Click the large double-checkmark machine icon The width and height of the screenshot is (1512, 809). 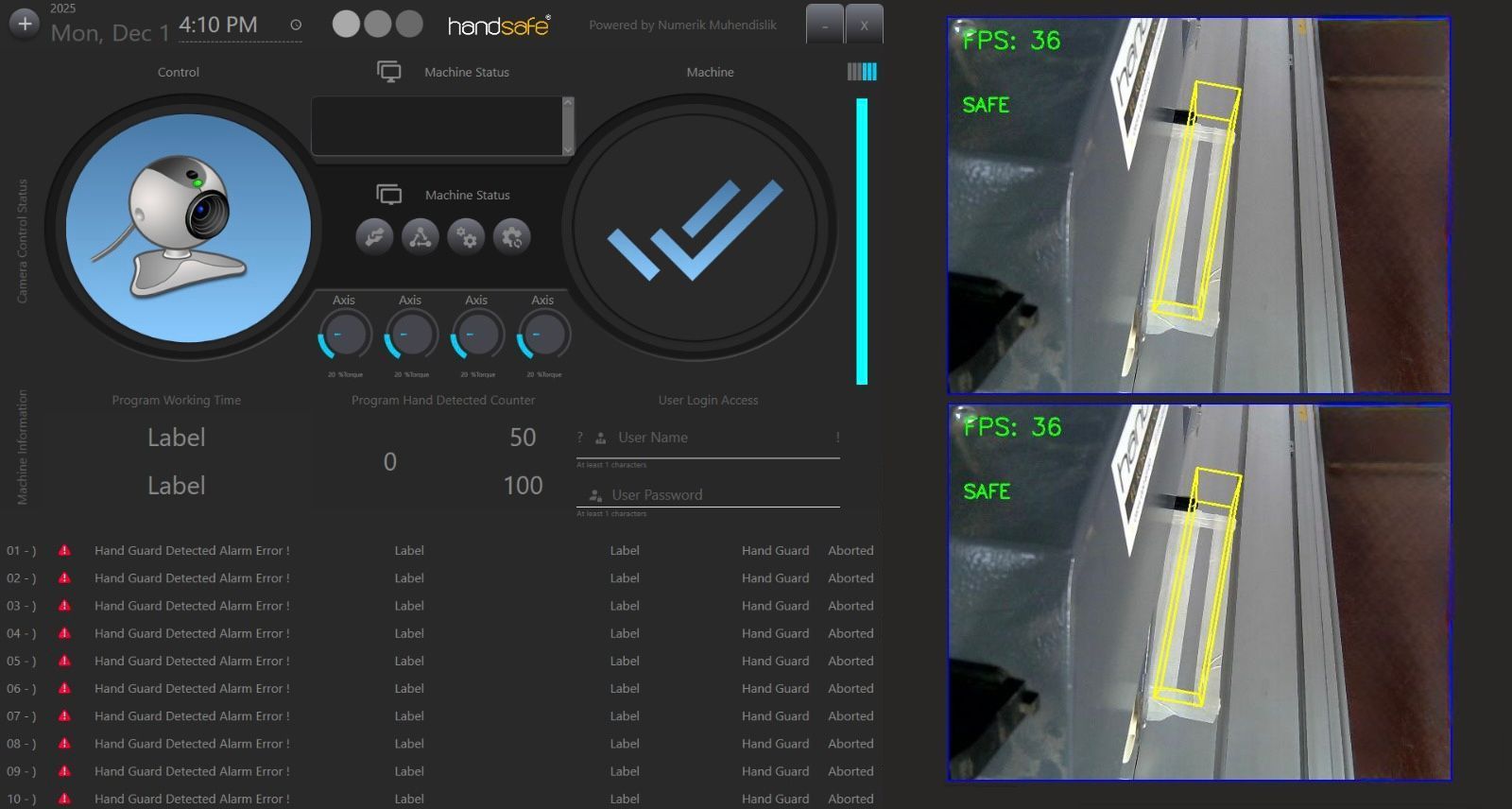coord(695,228)
